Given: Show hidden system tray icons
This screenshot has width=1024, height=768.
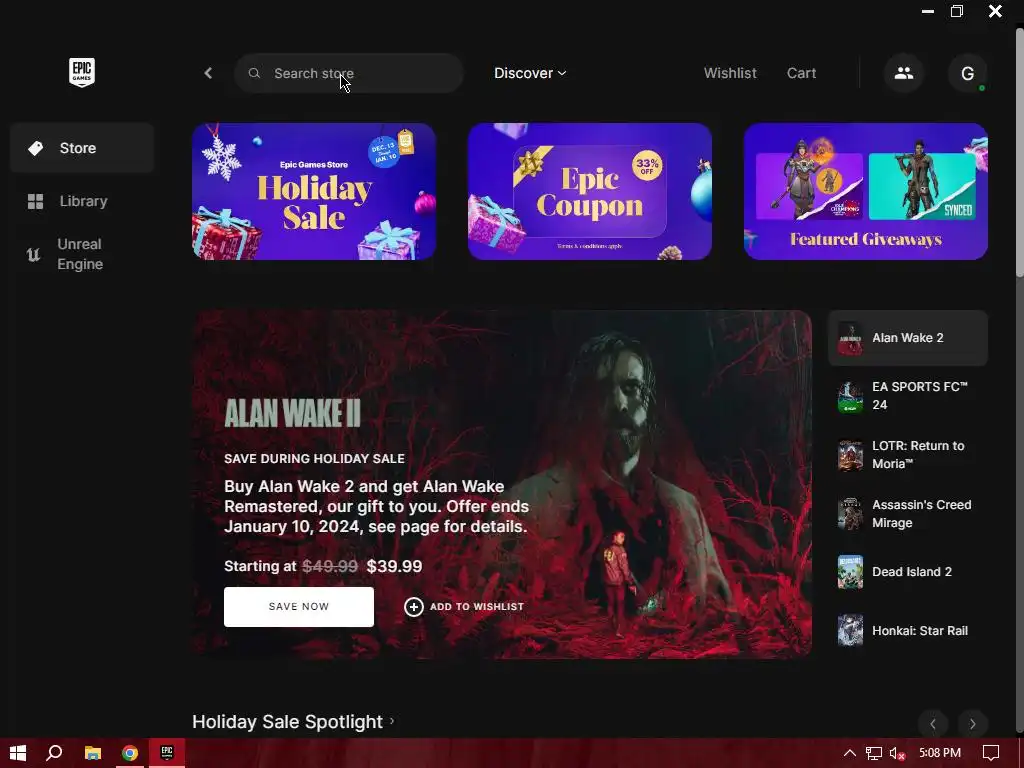Looking at the screenshot, I should 850,753.
